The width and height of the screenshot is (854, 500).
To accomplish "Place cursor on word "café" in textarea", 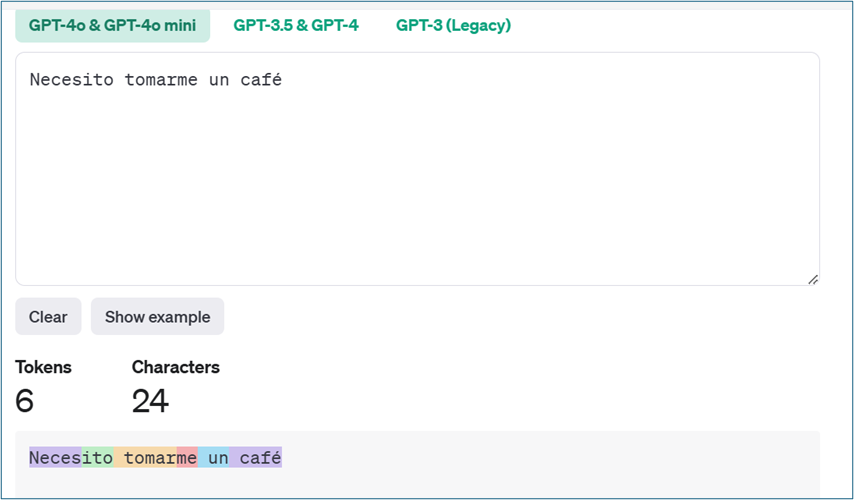I will pyautogui.click(x=260, y=80).
